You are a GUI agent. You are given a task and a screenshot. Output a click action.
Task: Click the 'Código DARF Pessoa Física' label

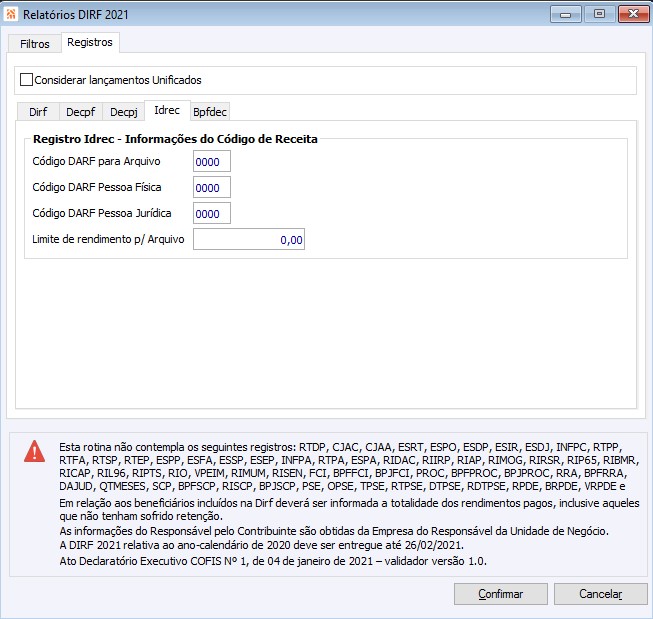(x=97, y=187)
